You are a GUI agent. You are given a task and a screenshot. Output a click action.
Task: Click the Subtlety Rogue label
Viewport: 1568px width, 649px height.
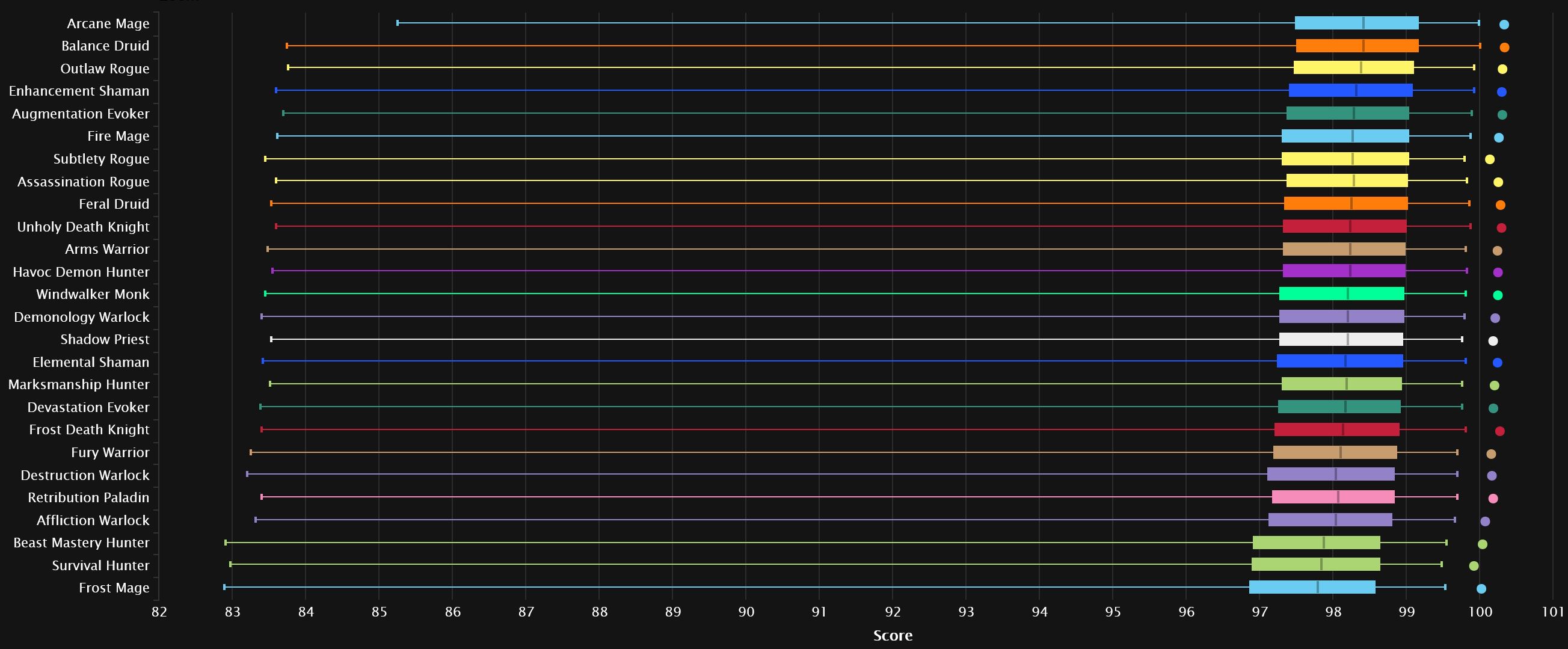click(x=101, y=159)
